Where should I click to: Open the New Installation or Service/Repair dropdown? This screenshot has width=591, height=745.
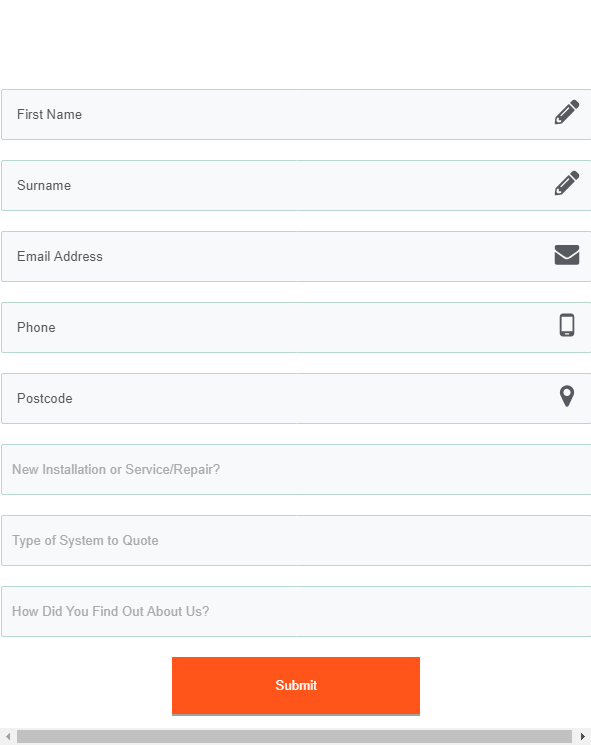[296, 469]
